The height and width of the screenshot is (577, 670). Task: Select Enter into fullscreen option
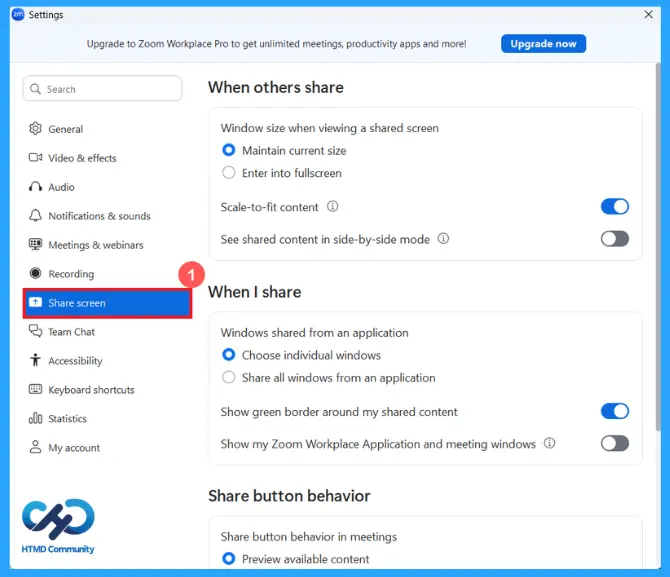pyautogui.click(x=229, y=173)
